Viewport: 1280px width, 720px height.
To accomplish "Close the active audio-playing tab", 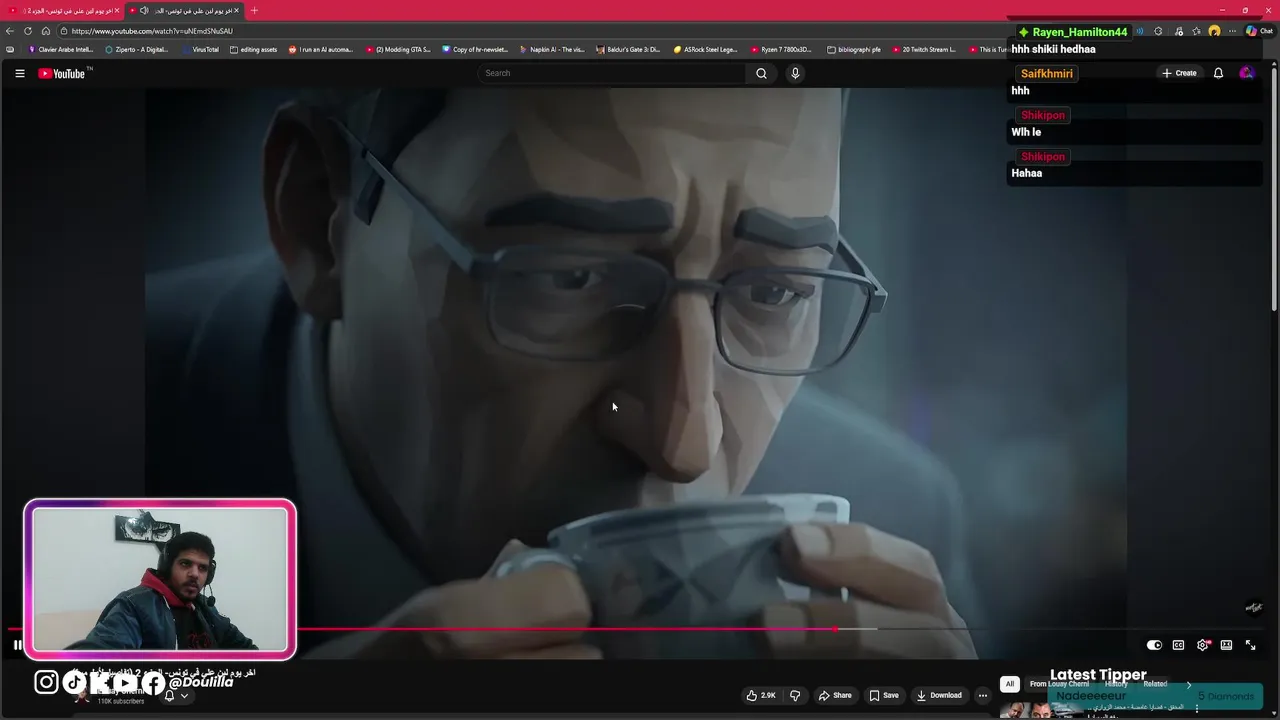I will coord(236,11).
